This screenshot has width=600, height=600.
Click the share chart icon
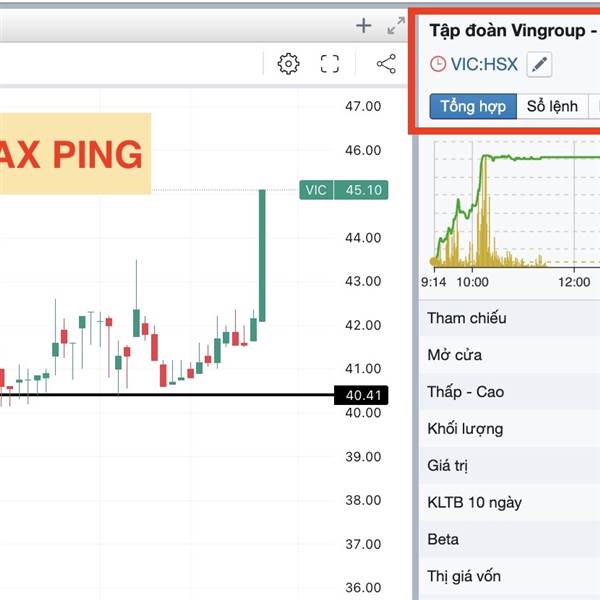[386, 64]
